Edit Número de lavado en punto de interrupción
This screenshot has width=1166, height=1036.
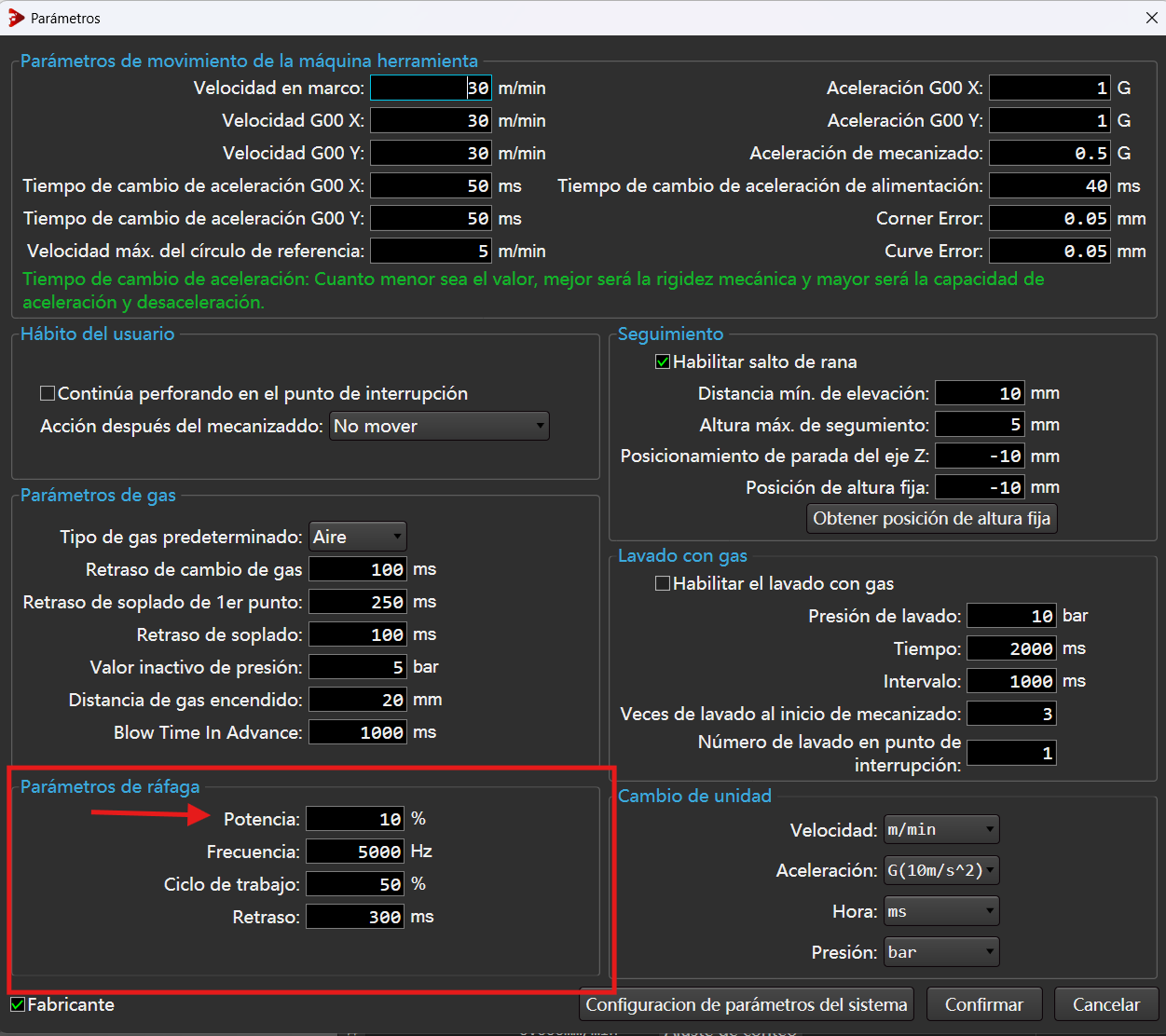(1012, 753)
